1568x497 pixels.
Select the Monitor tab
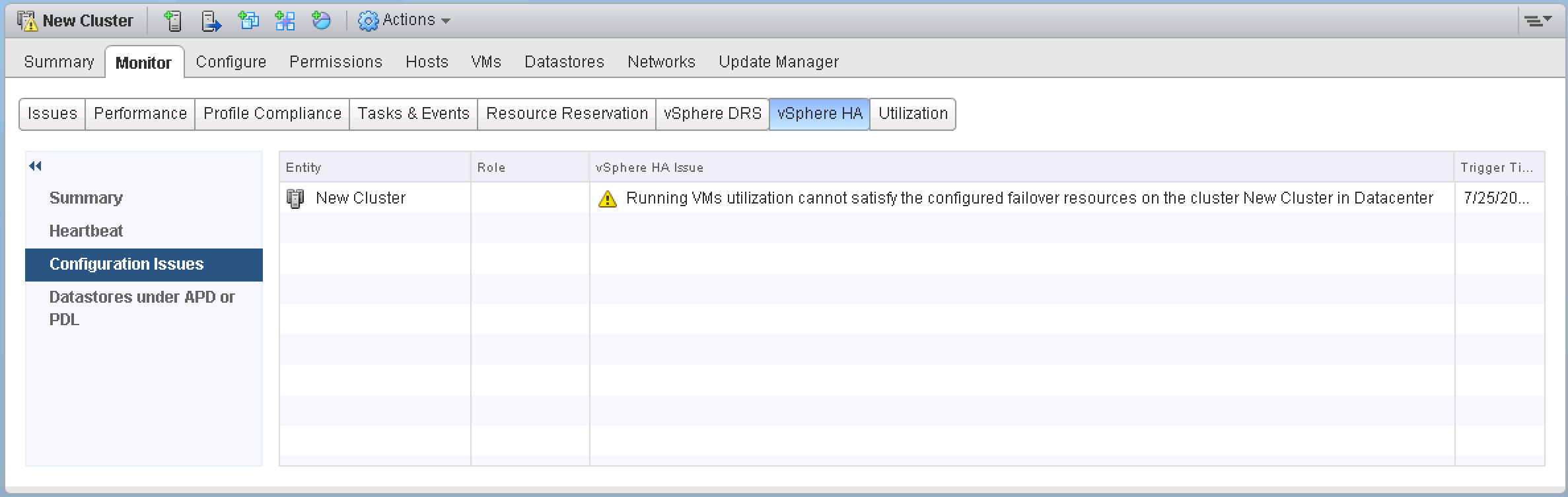pyautogui.click(x=144, y=63)
